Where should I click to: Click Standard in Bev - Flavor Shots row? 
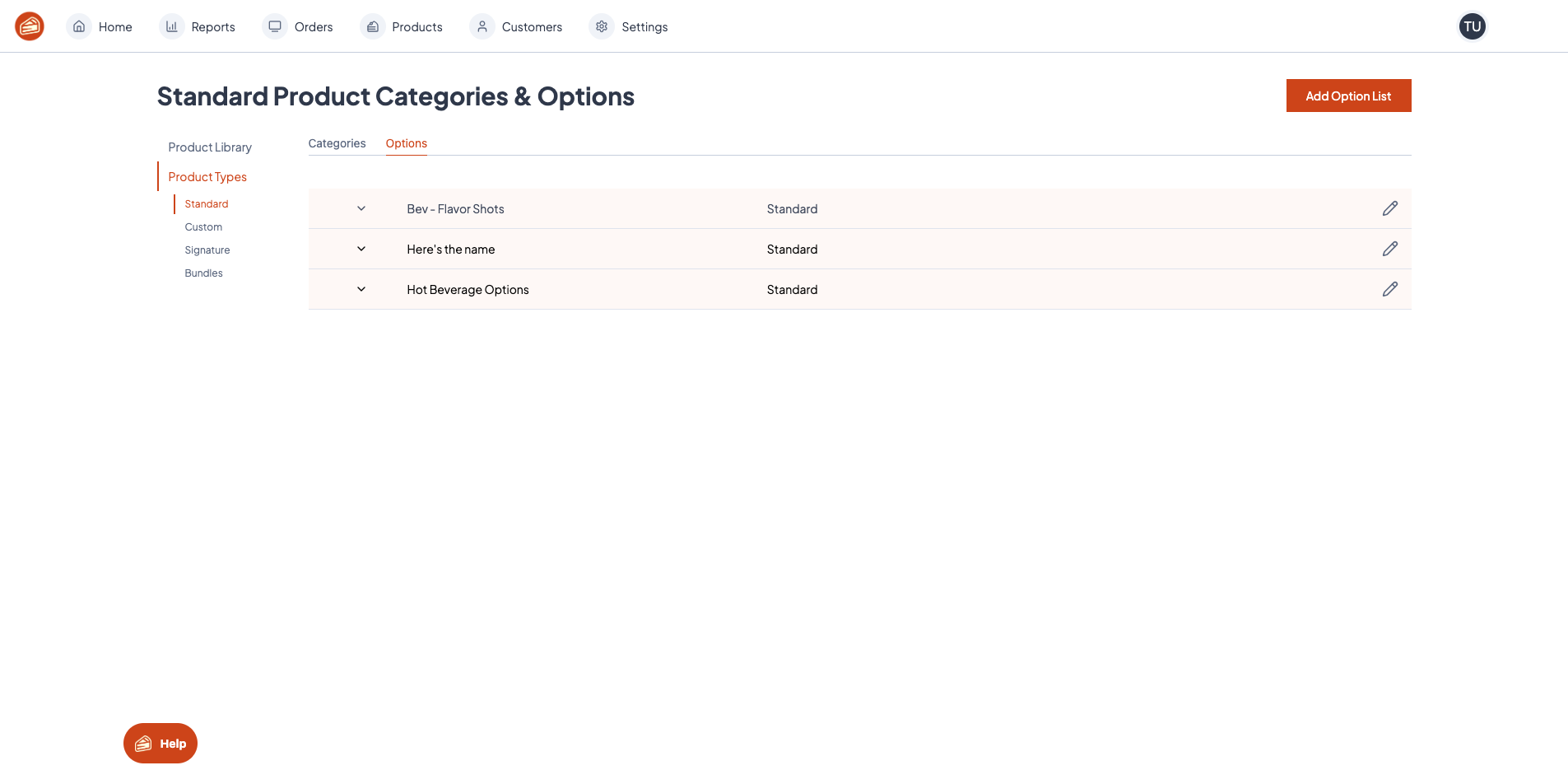coord(792,209)
